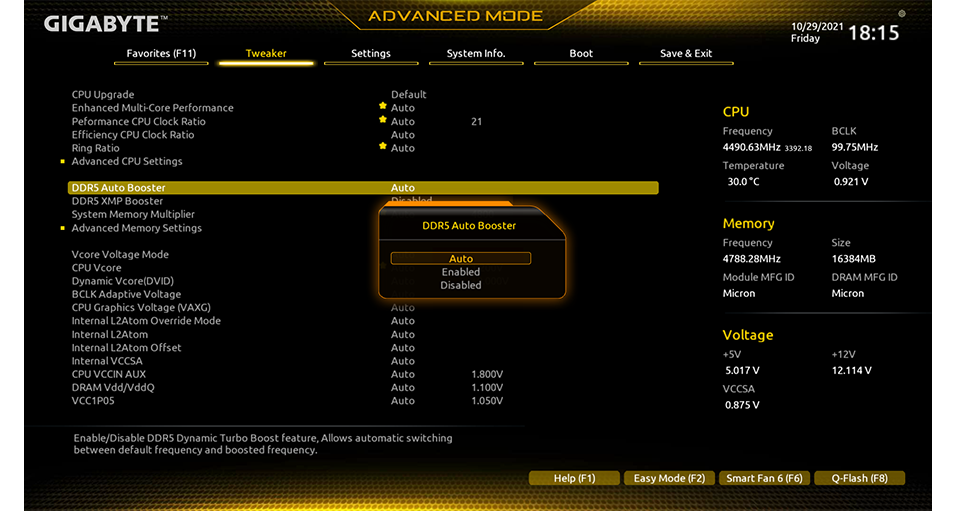This screenshot has width=956, height=511.
Task: Open Q-Flash (F8) utility
Action: pos(859,478)
